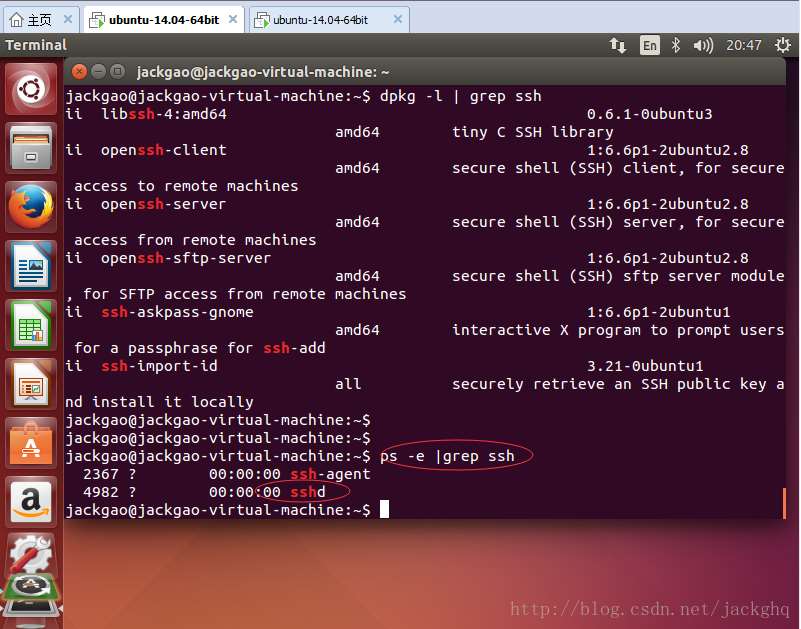Viewport: 801px width, 629px height.
Task: Close the 主页 home tab
Action: point(68,19)
